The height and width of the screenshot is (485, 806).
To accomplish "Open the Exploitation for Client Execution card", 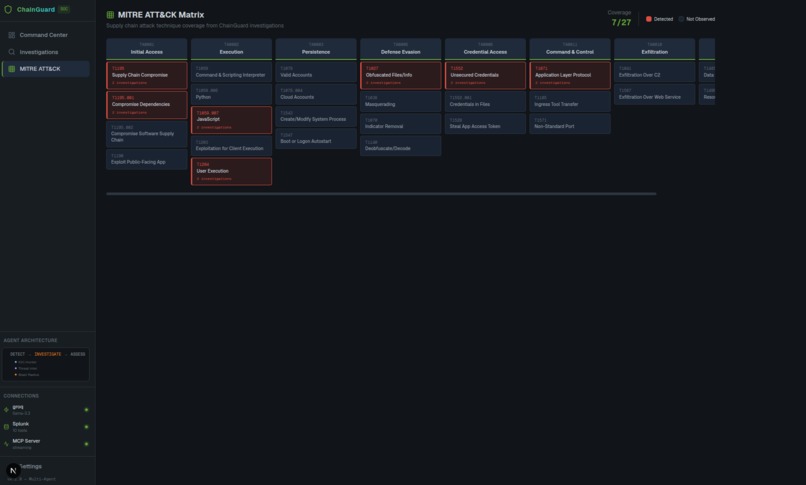I will [231, 145].
